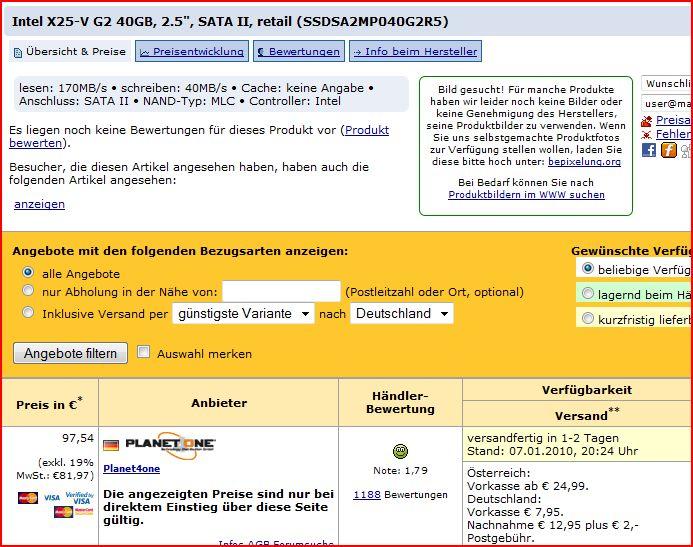This screenshot has height=547, width=693.
Task: Click the Anbieter column header
Action: click(x=219, y=403)
